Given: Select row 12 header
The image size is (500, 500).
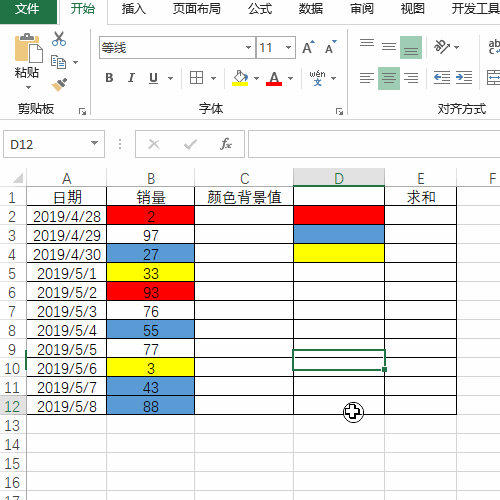Looking at the screenshot, I should pyautogui.click(x=13, y=406).
